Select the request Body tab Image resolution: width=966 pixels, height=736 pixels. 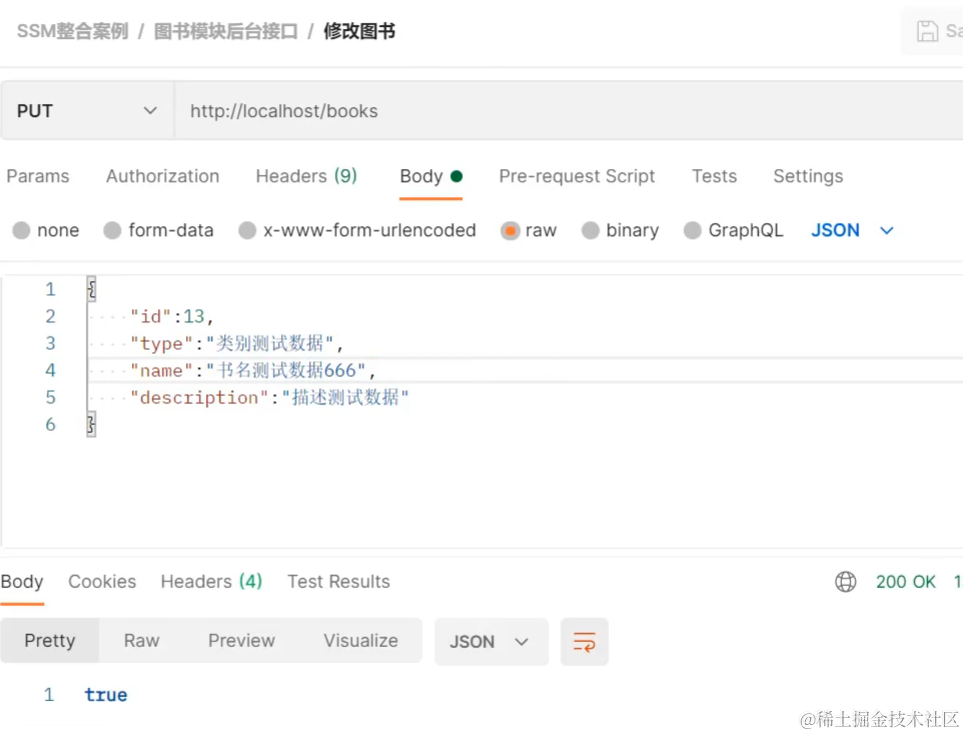[431, 176]
